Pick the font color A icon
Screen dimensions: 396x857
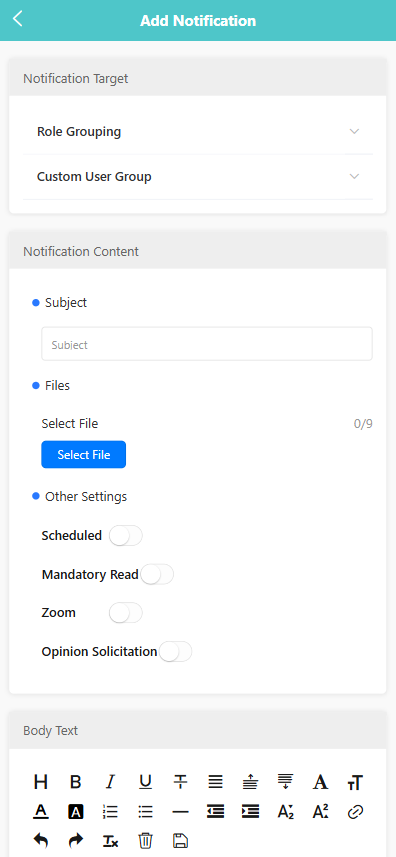40,812
